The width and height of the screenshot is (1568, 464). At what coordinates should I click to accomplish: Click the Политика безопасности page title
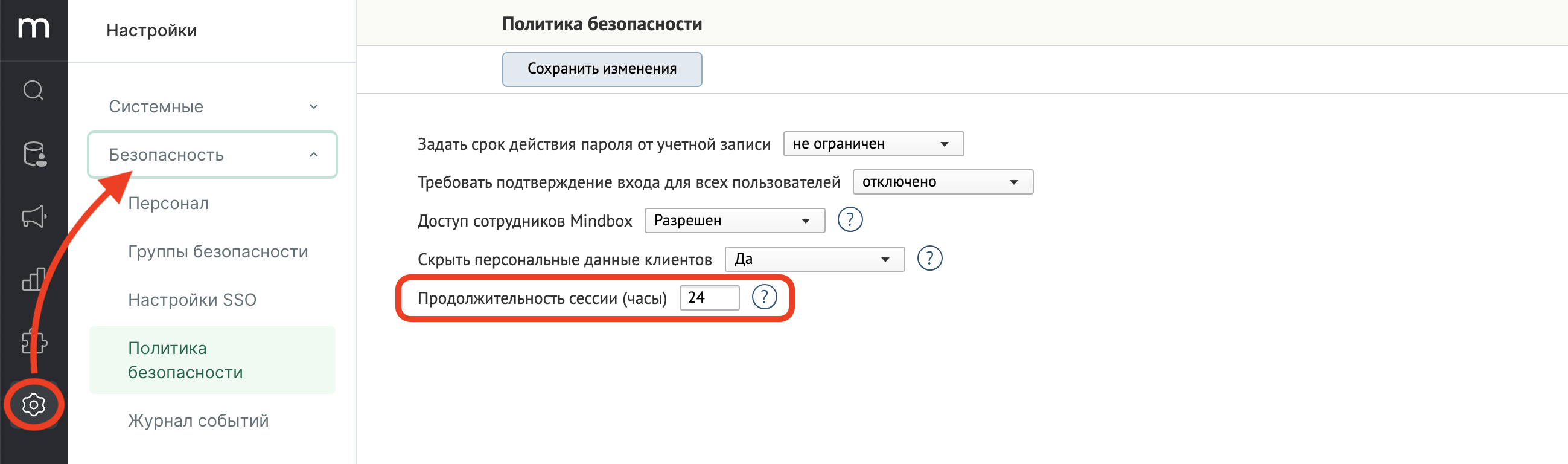pyautogui.click(x=601, y=24)
